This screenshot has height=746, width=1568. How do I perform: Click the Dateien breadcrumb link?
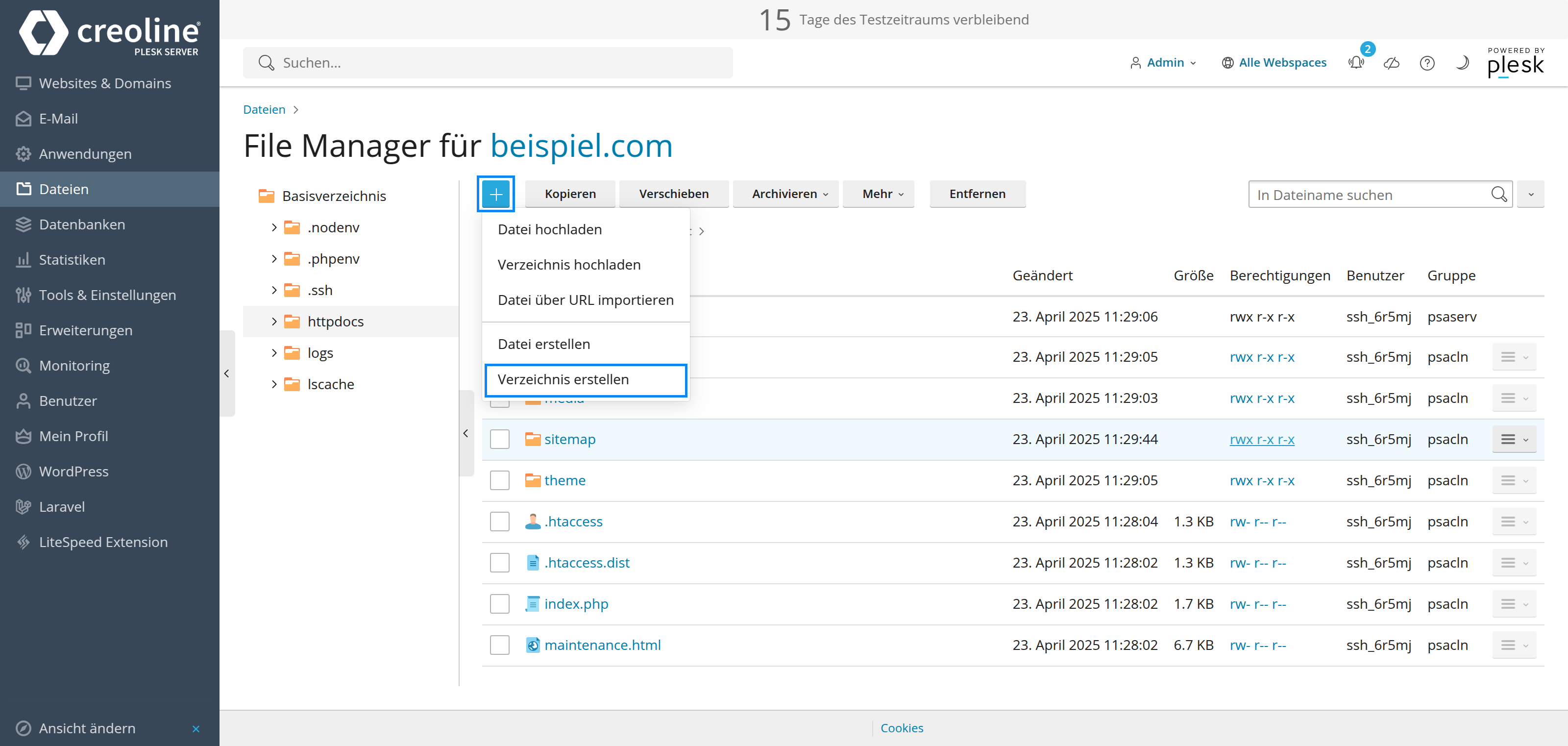point(264,110)
